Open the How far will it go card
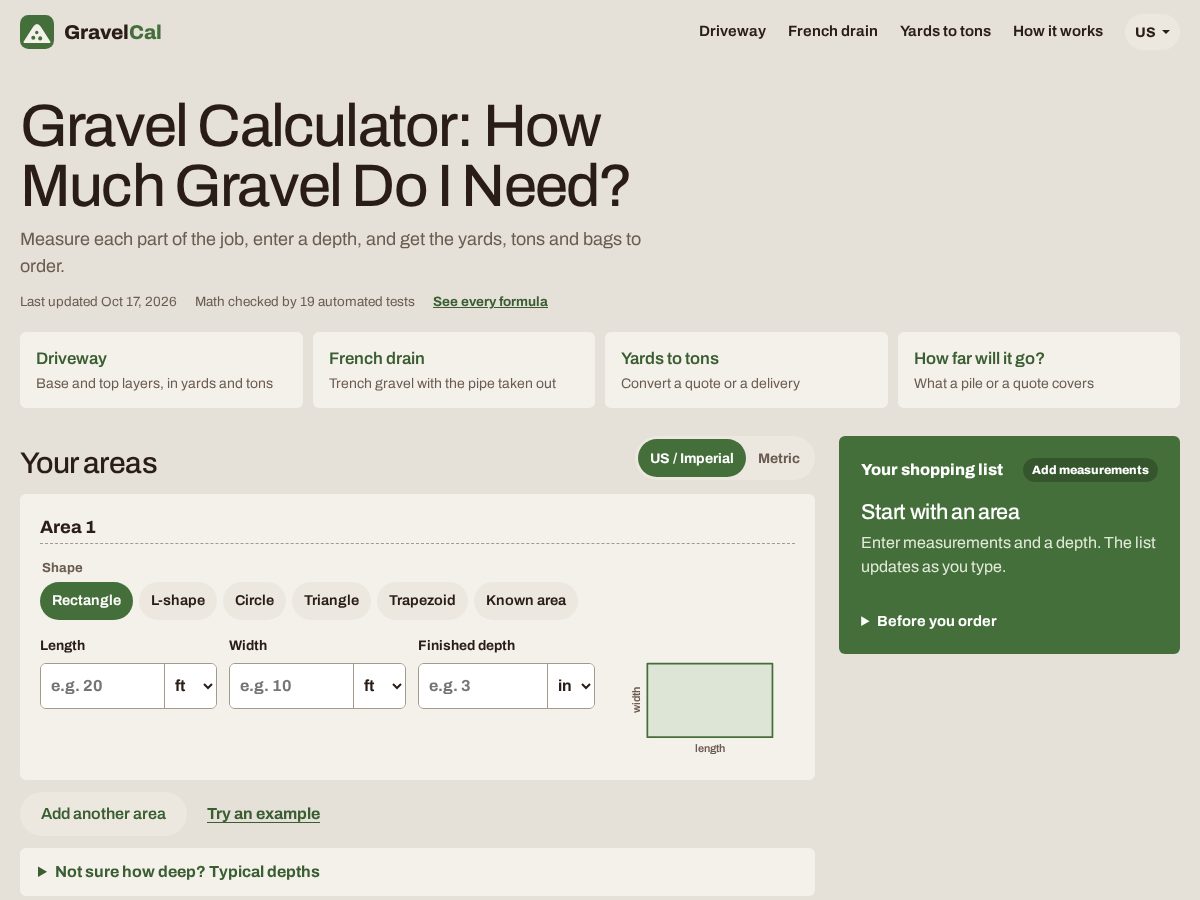 tap(1039, 370)
